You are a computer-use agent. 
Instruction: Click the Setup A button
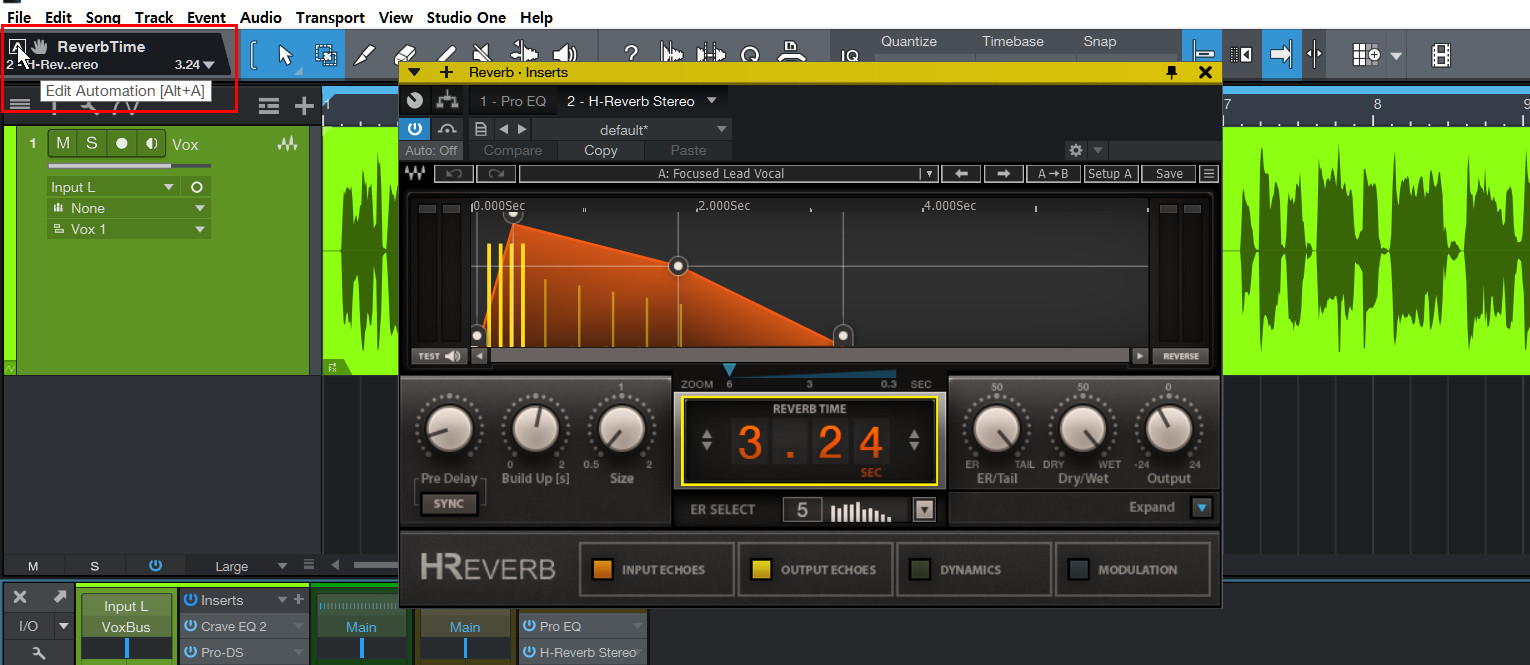pos(1110,173)
